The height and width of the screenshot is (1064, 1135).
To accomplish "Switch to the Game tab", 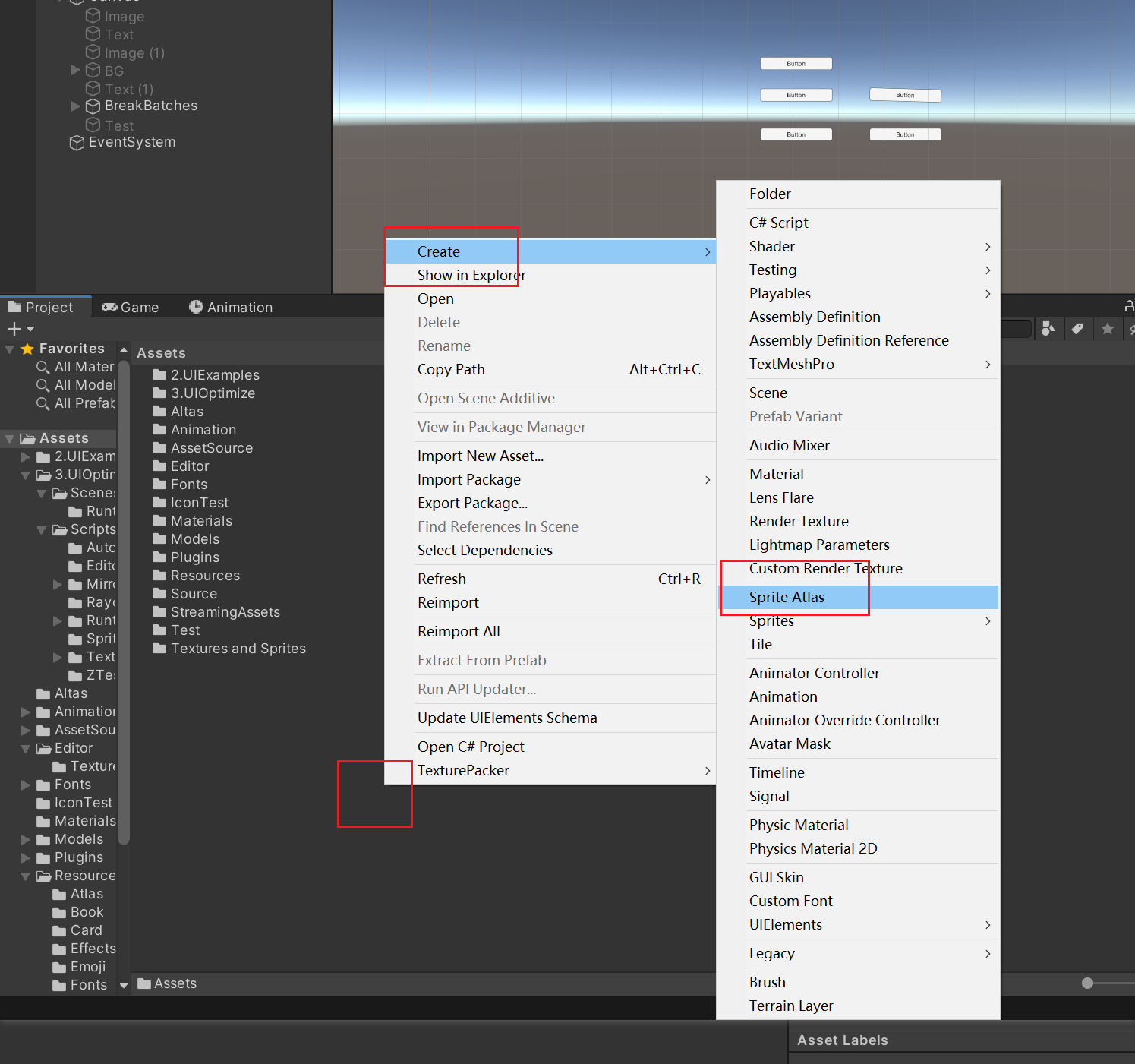I will [131, 308].
